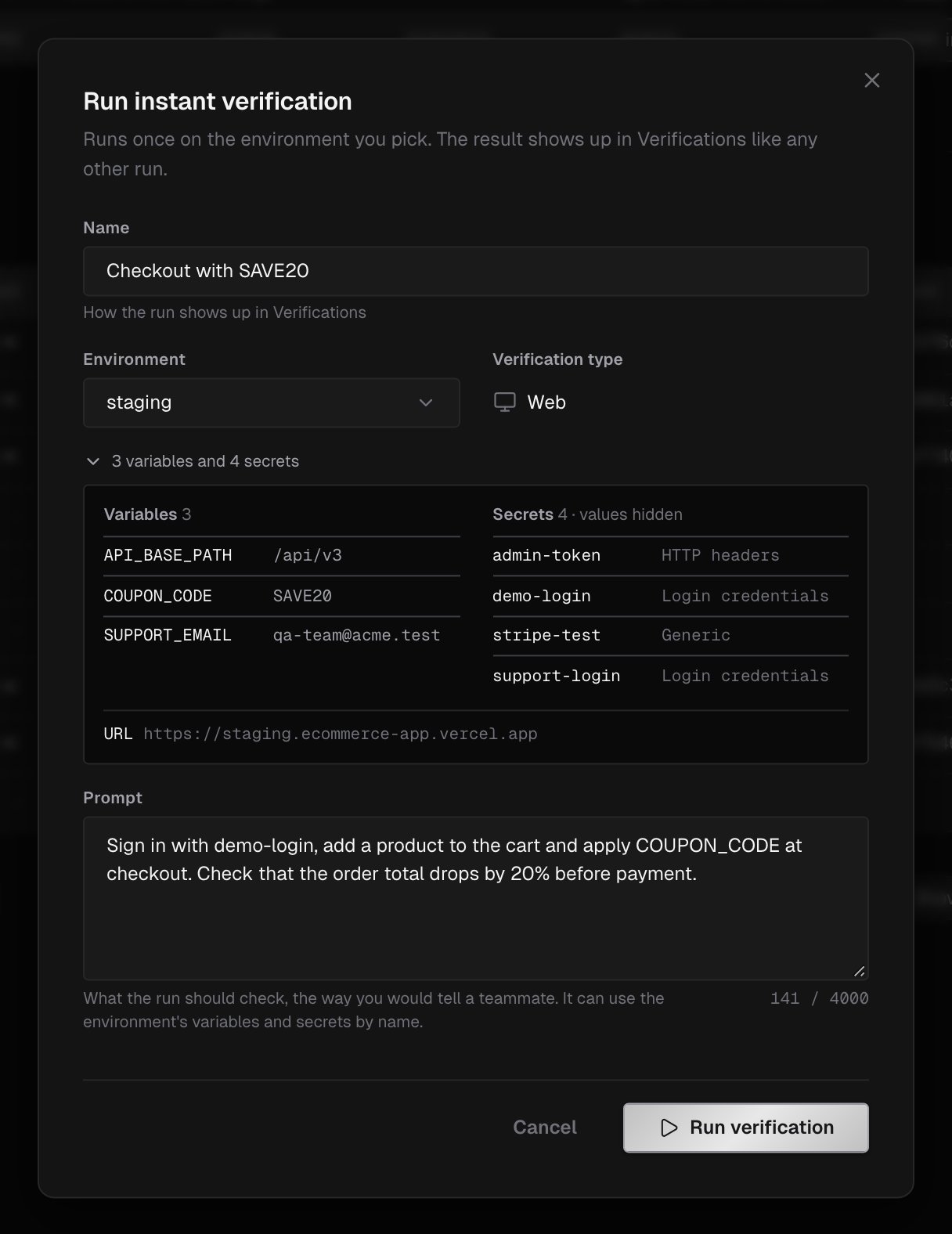Click the Prompt text area
The width and height of the screenshot is (952, 1234).
coord(475,898)
